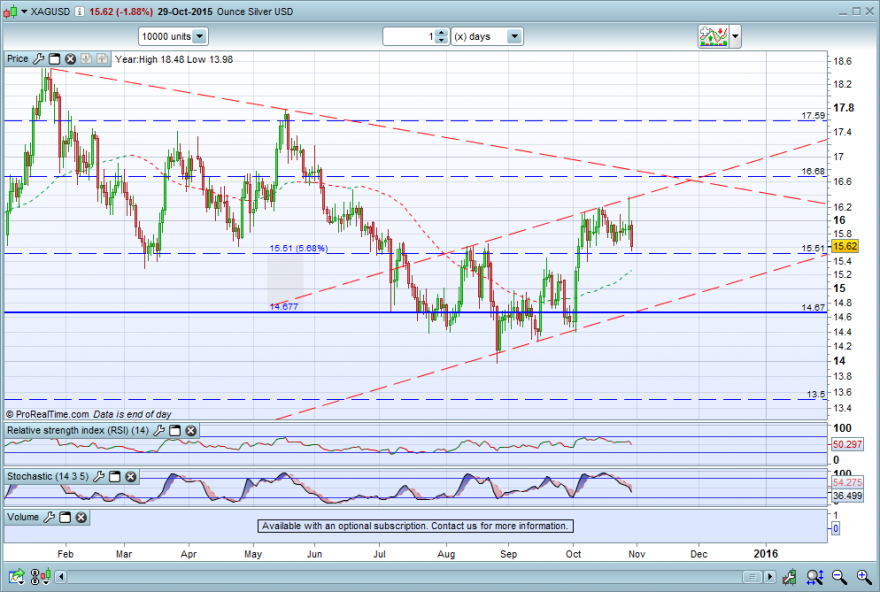
Task: Maximize the Volume panel window icon
Action: pos(65,517)
